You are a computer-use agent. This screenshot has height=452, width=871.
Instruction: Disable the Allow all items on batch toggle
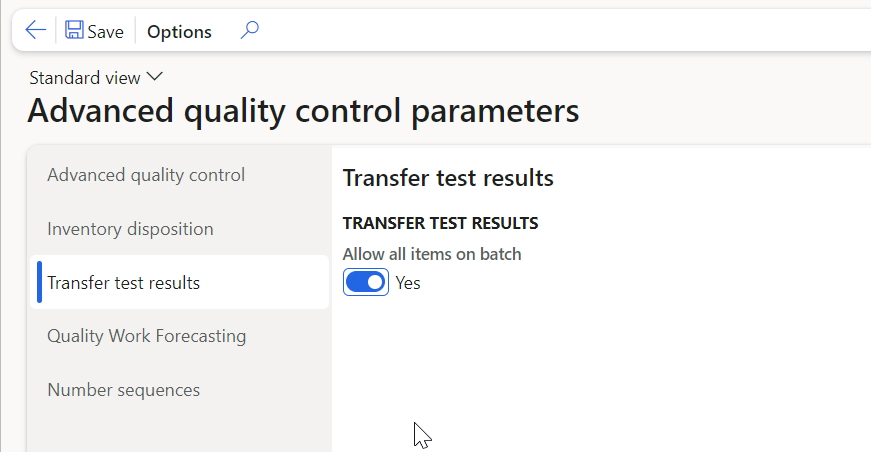365,283
